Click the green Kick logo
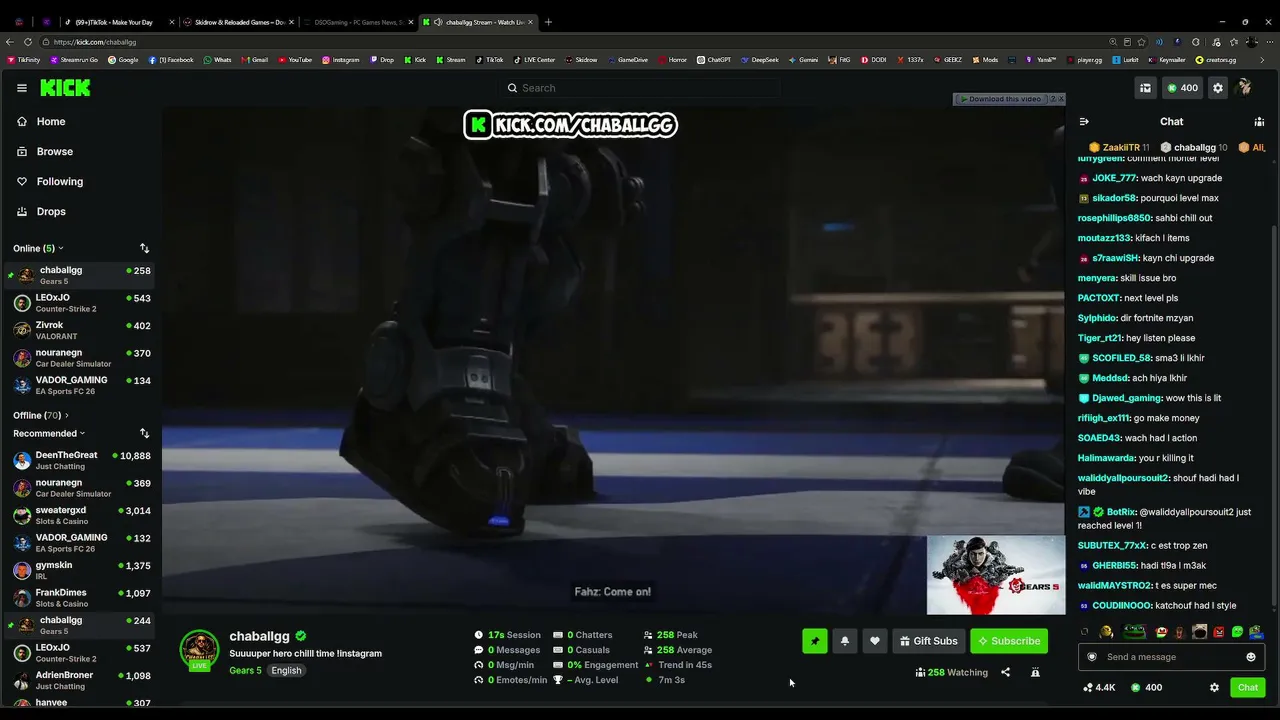The width and height of the screenshot is (1280, 720). click(65, 88)
